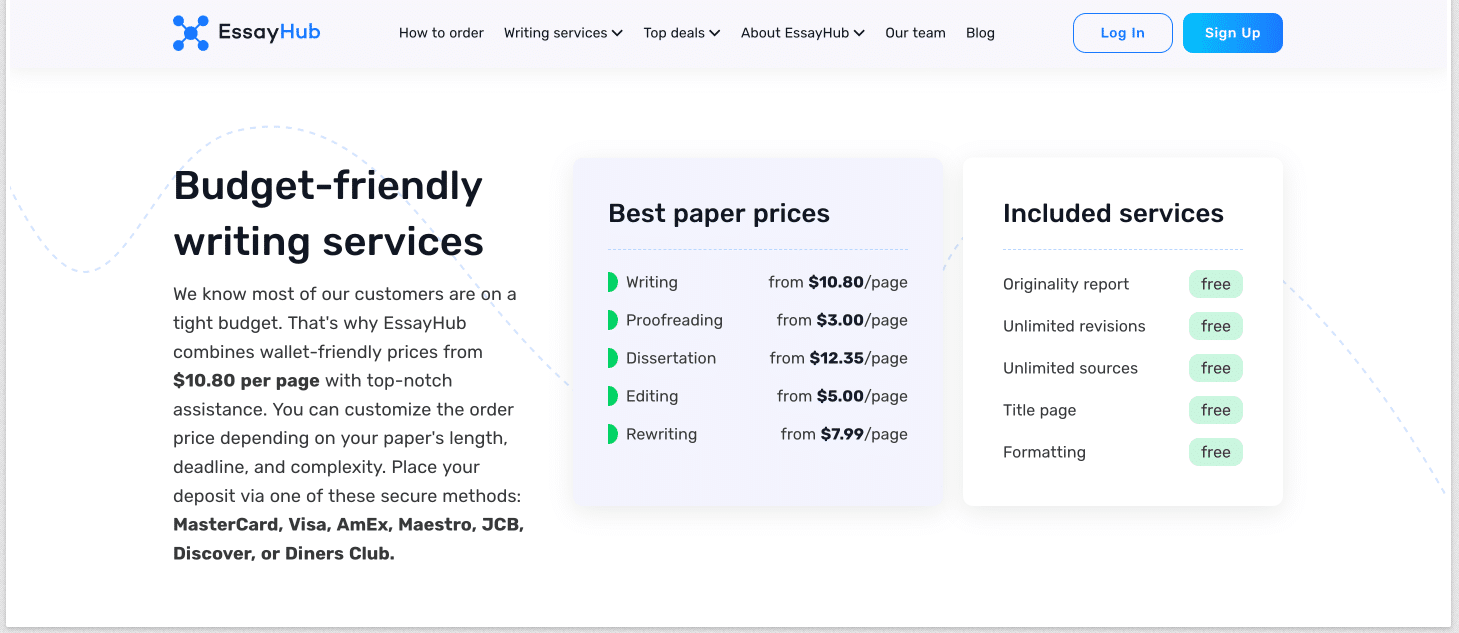Open the Blog link in navigation
Screen dimensions: 1459x633
click(980, 33)
